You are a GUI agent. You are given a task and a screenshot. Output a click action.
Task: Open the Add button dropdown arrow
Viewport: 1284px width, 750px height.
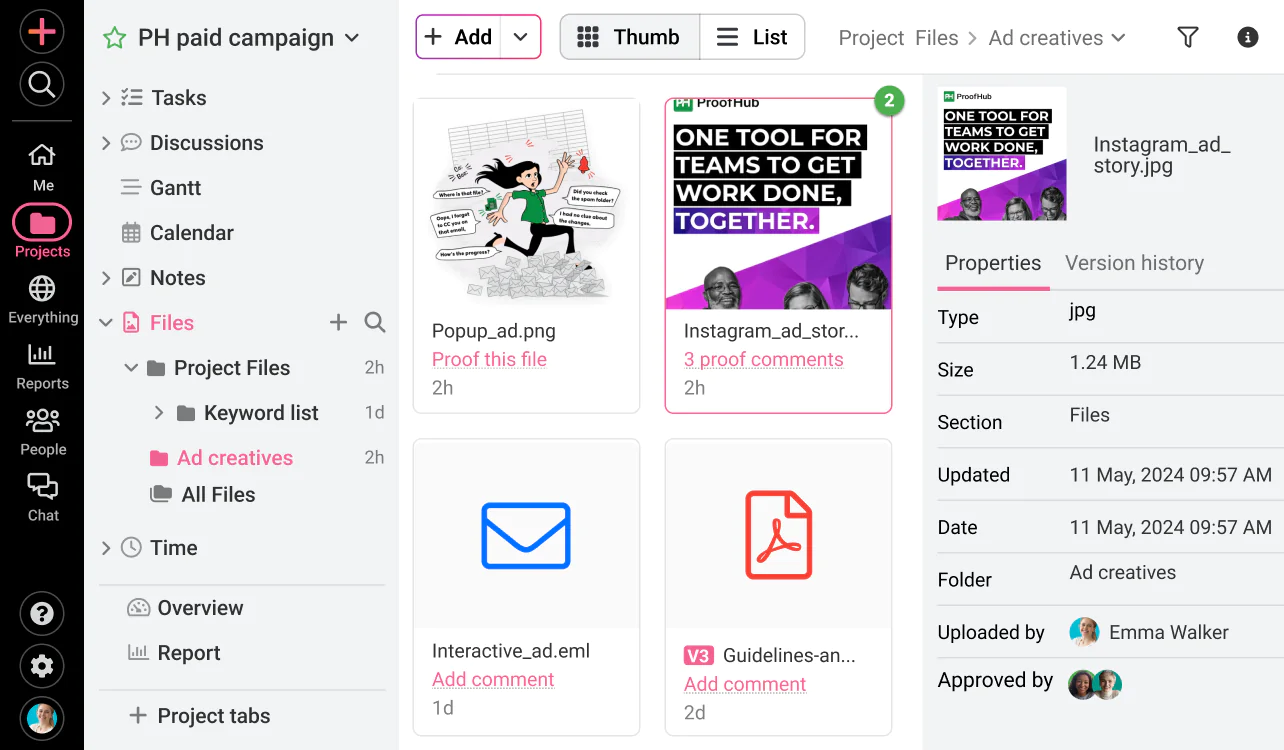[x=520, y=37]
